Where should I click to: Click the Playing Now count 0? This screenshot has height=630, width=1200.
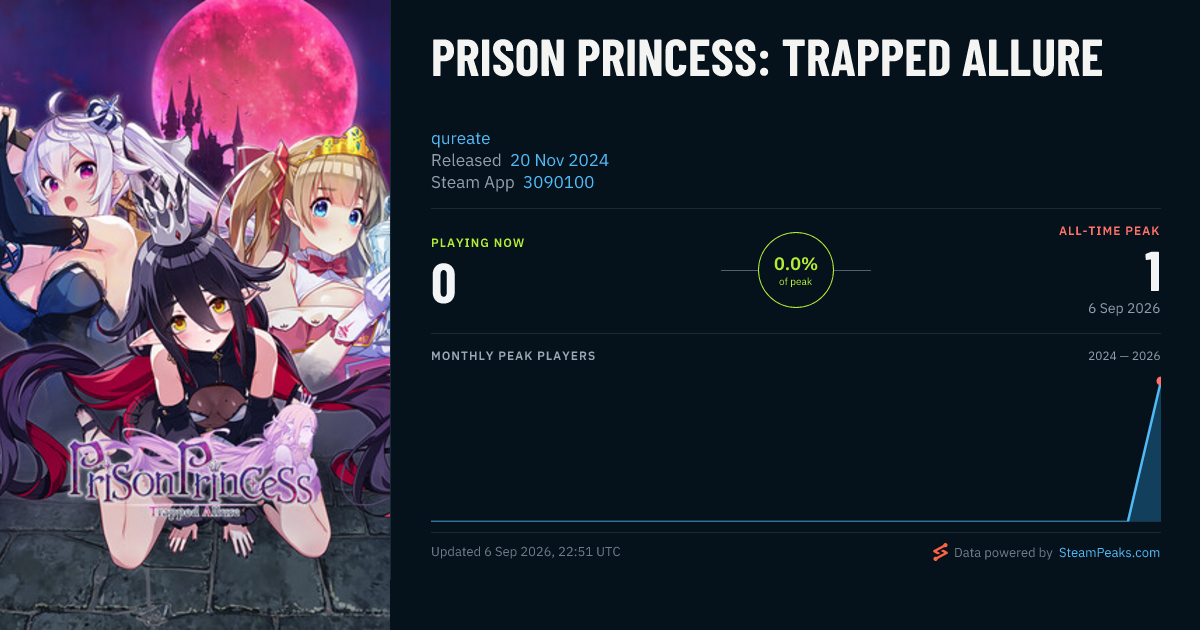click(444, 283)
